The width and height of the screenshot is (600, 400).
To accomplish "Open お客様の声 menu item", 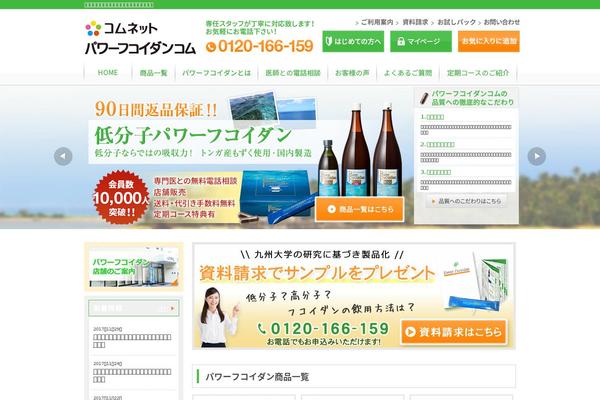I will [352, 73].
